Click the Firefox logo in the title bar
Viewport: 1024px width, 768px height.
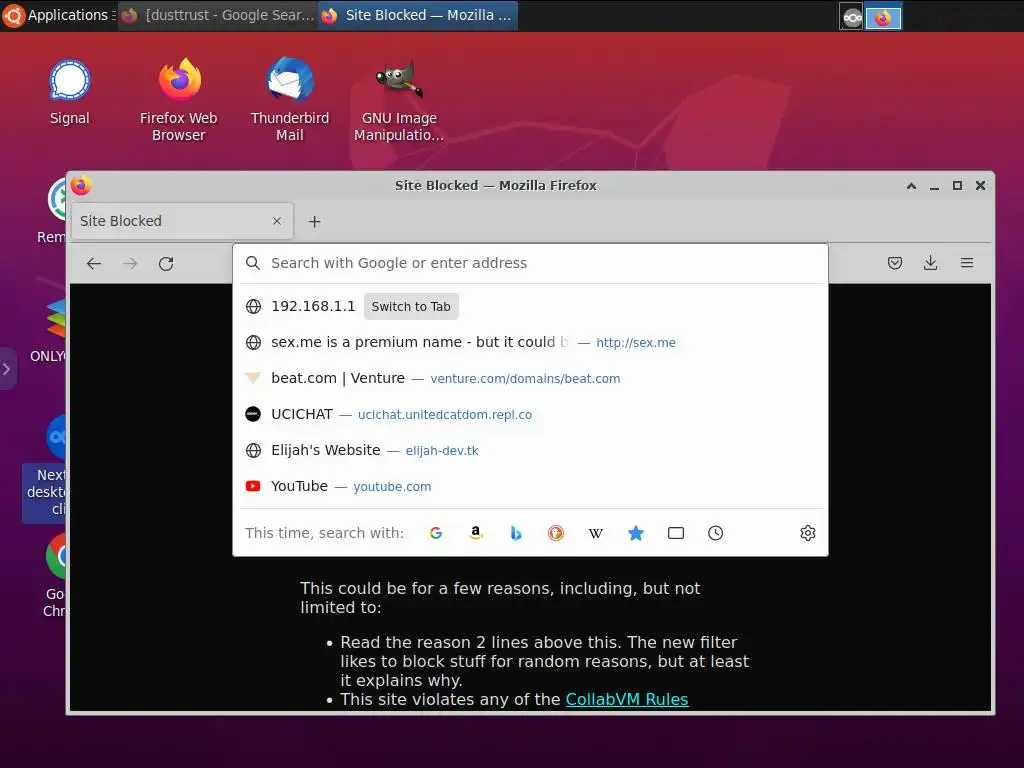pyautogui.click(x=81, y=185)
